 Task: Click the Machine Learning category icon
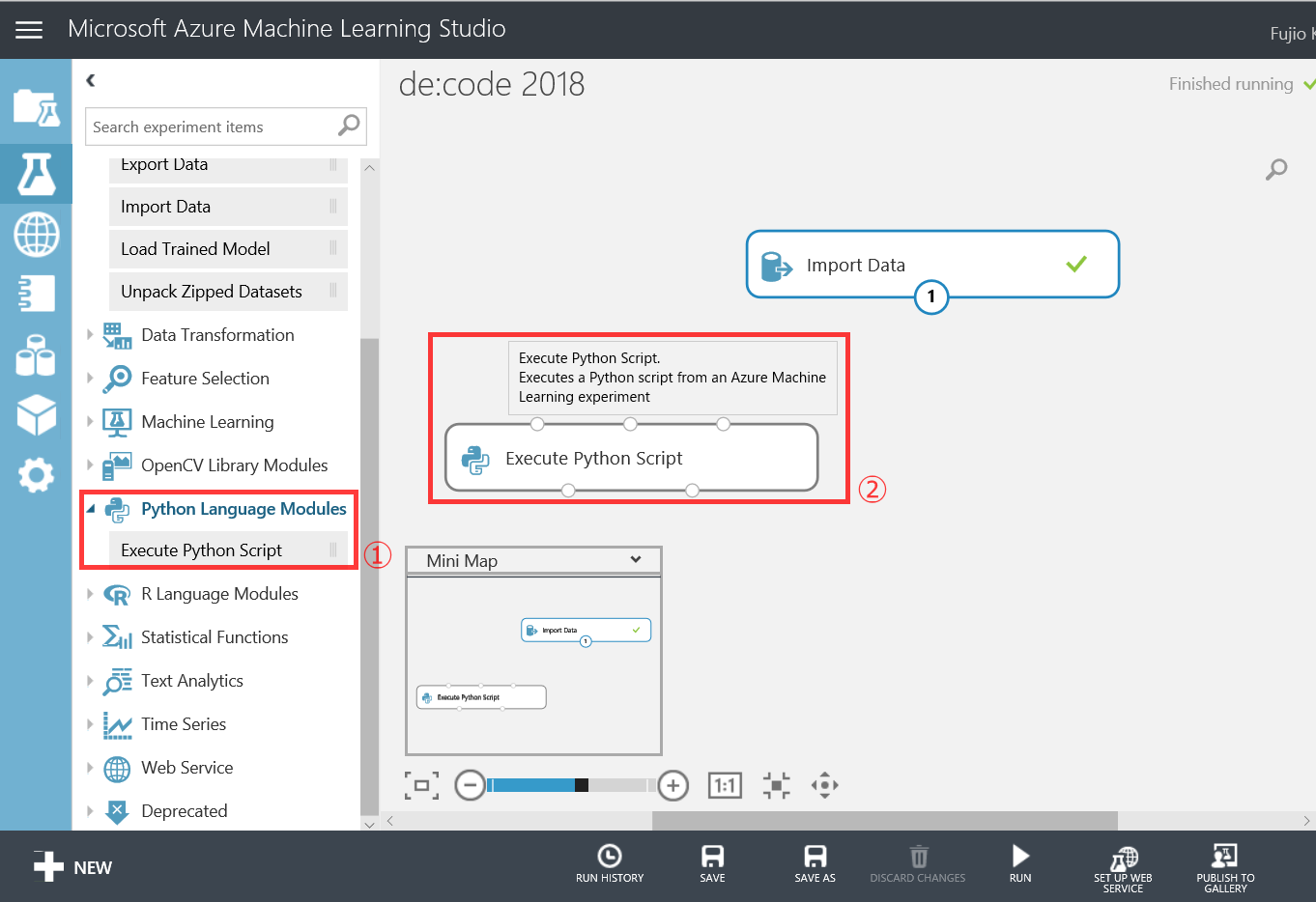coord(117,422)
